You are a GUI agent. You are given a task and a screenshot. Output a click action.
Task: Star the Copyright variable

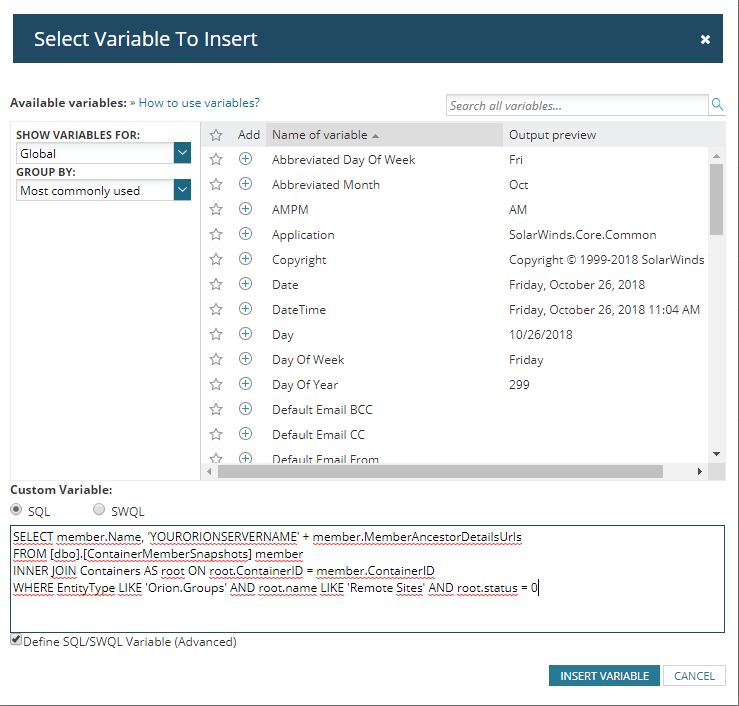[216, 259]
